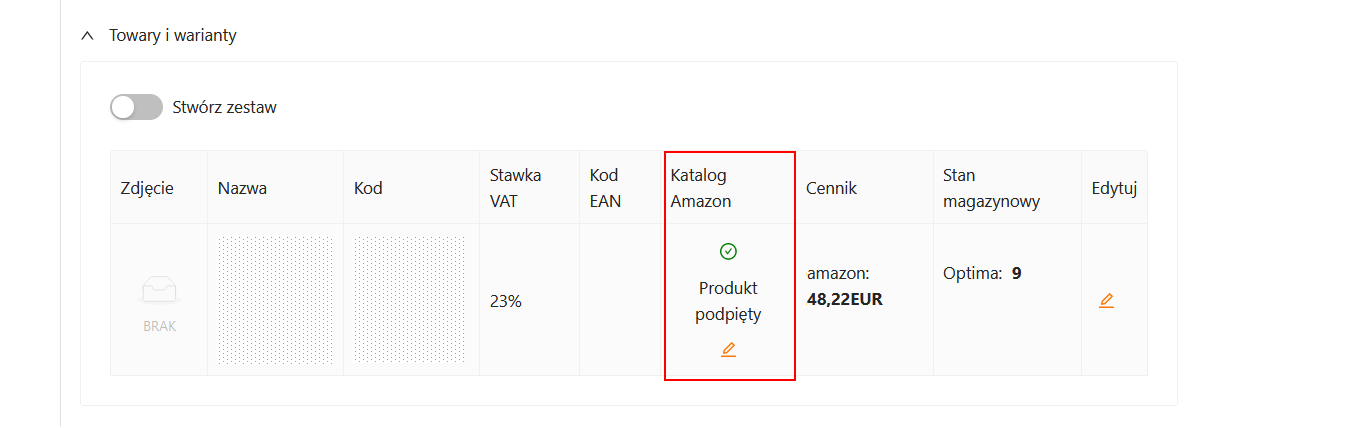
Task: Click the Produkt podpięty status text
Action: coord(729,301)
